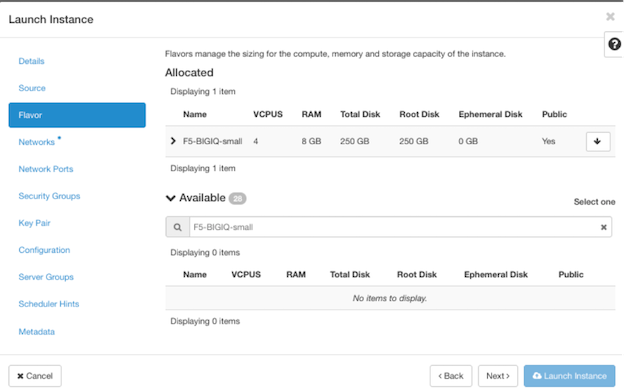
Task: Close the Launch Instance dialog
Action: click(x=610, y=16)
